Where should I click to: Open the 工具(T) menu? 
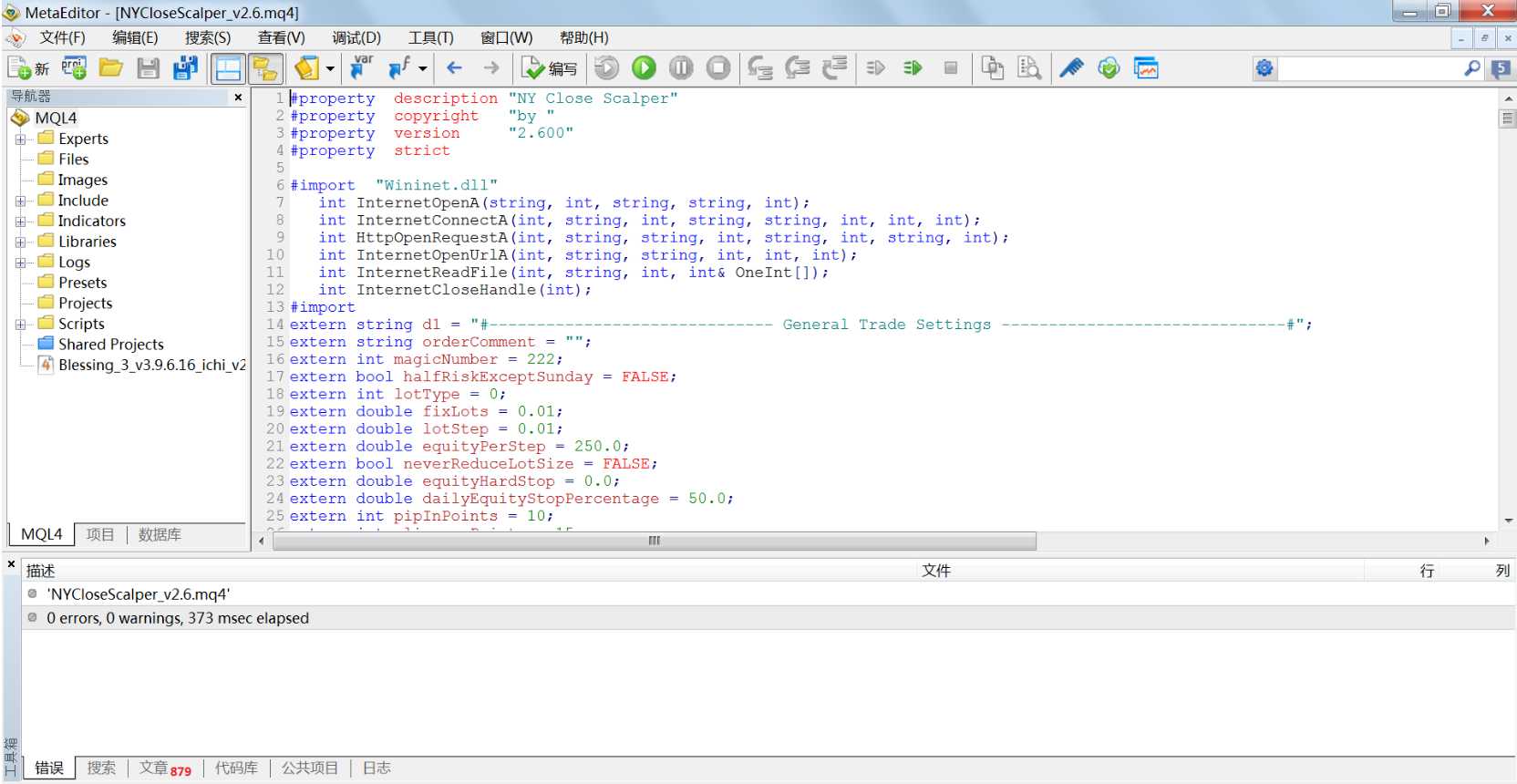430,37
